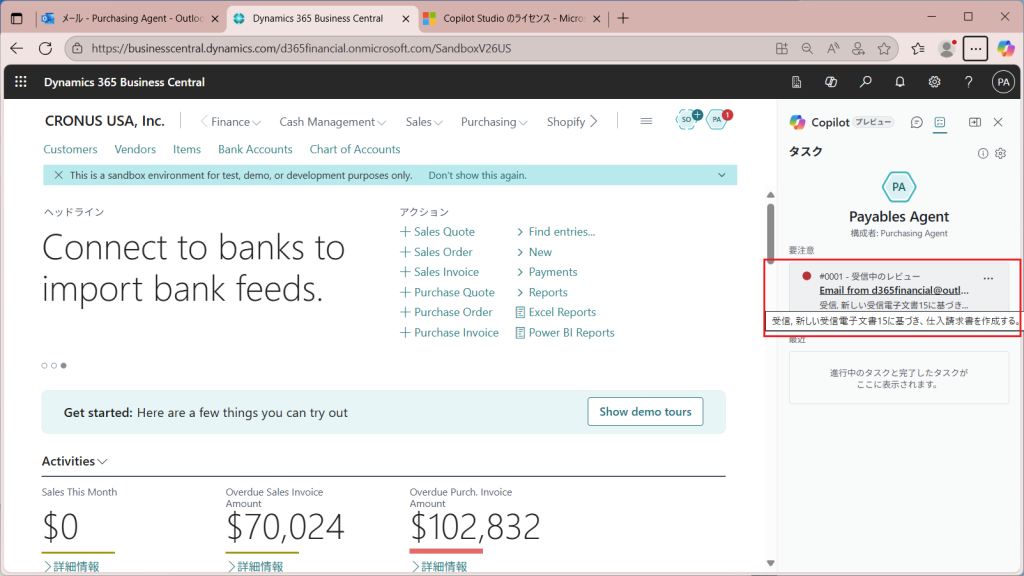The height and width of the screenshot is (576, 1024).
Task: Open Power BI Reports
Action: [565, 332]
